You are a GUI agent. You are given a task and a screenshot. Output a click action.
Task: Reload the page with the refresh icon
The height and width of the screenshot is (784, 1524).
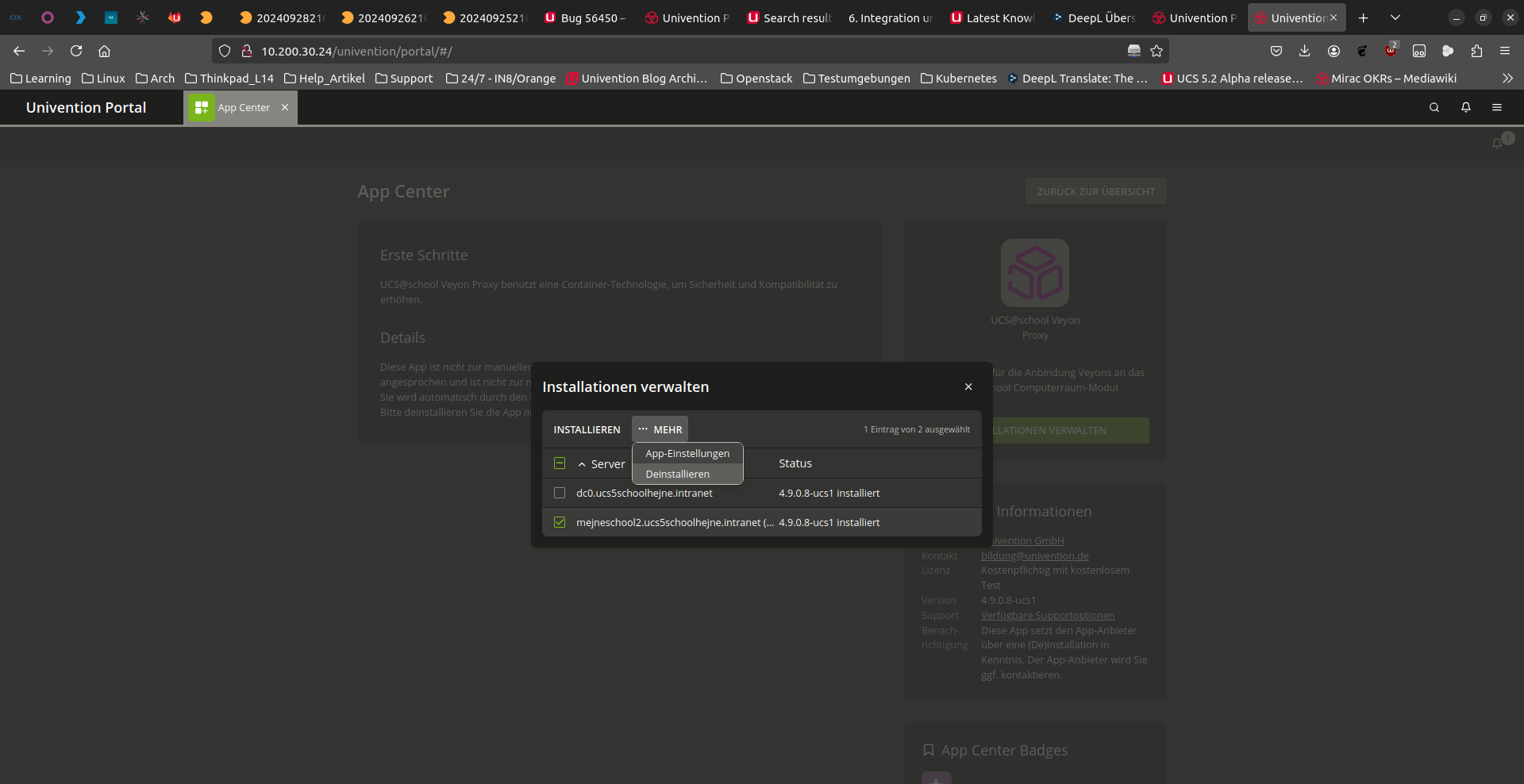pyautogui.click(x=76, y=51)
